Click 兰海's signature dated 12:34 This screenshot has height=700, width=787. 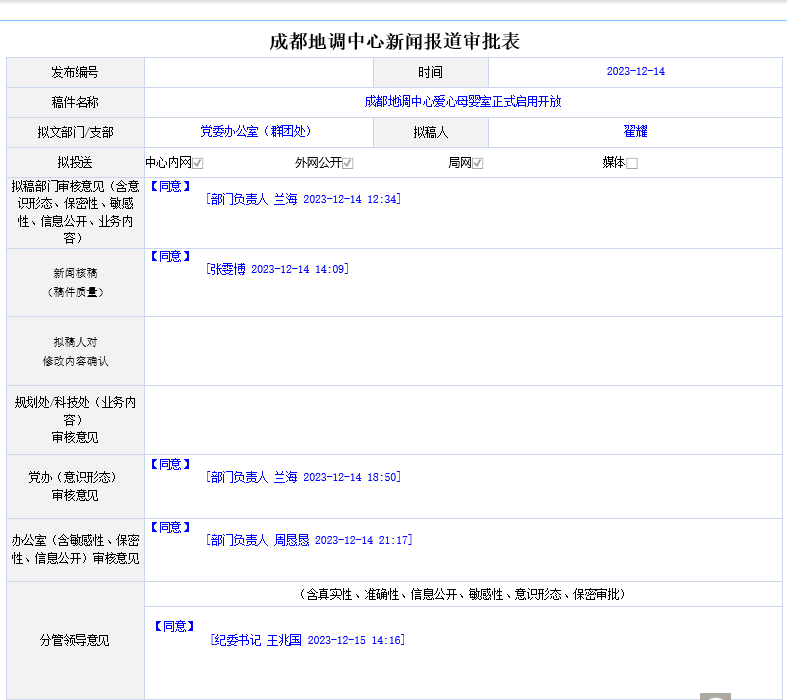coord(302,199)
